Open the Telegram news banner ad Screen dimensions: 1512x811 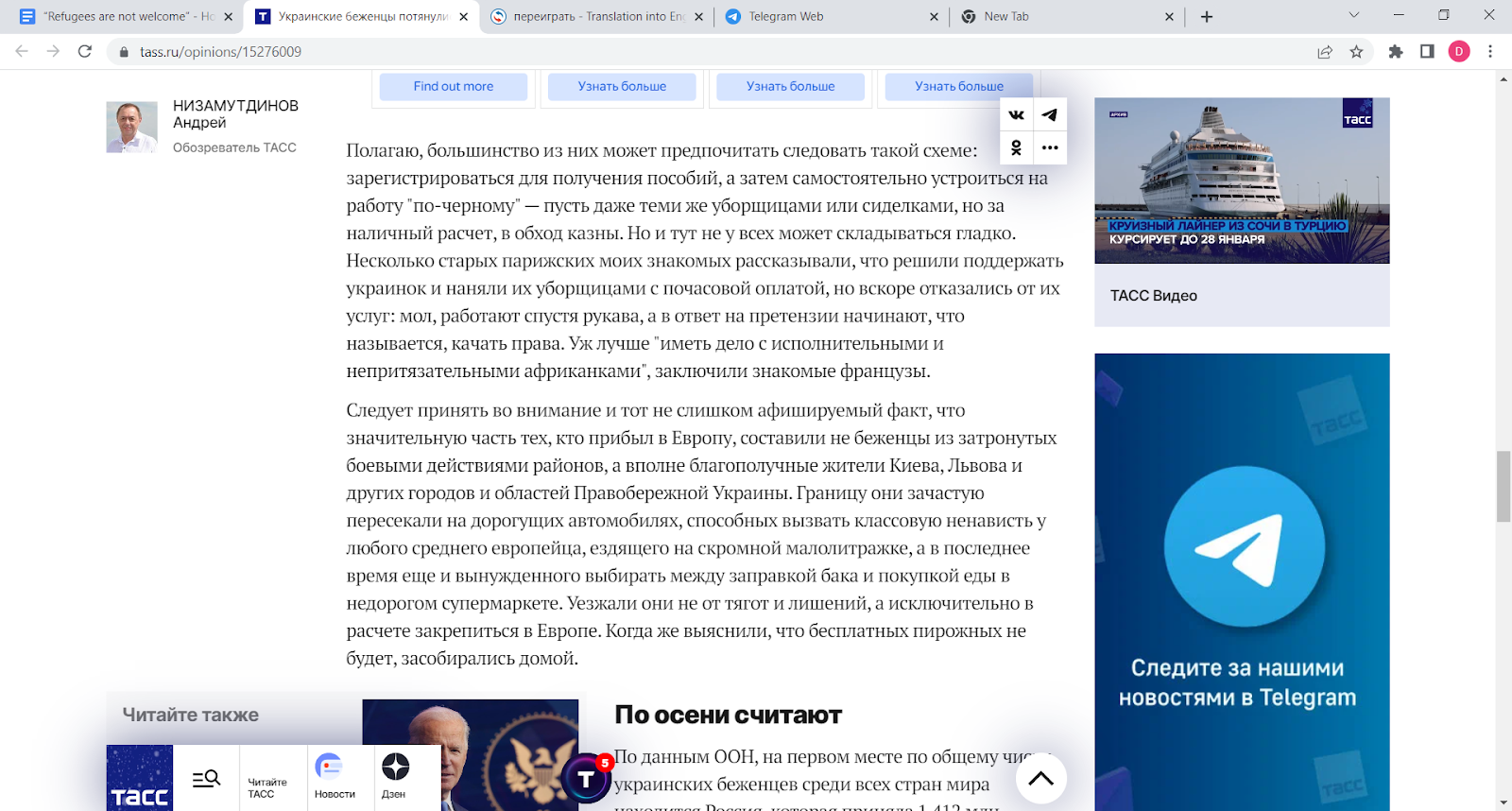point(1242,582)
